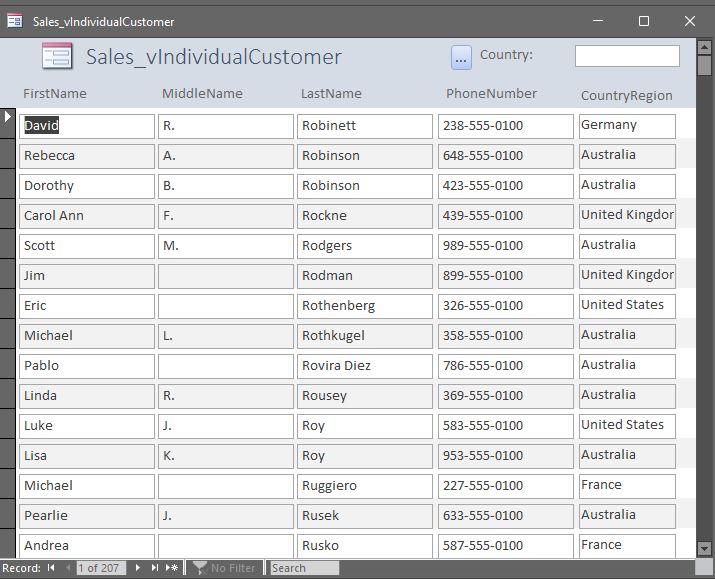Click the phone field 423-555-0100
The height and width of the screenshot is (579, 715).
coord(506,186)
